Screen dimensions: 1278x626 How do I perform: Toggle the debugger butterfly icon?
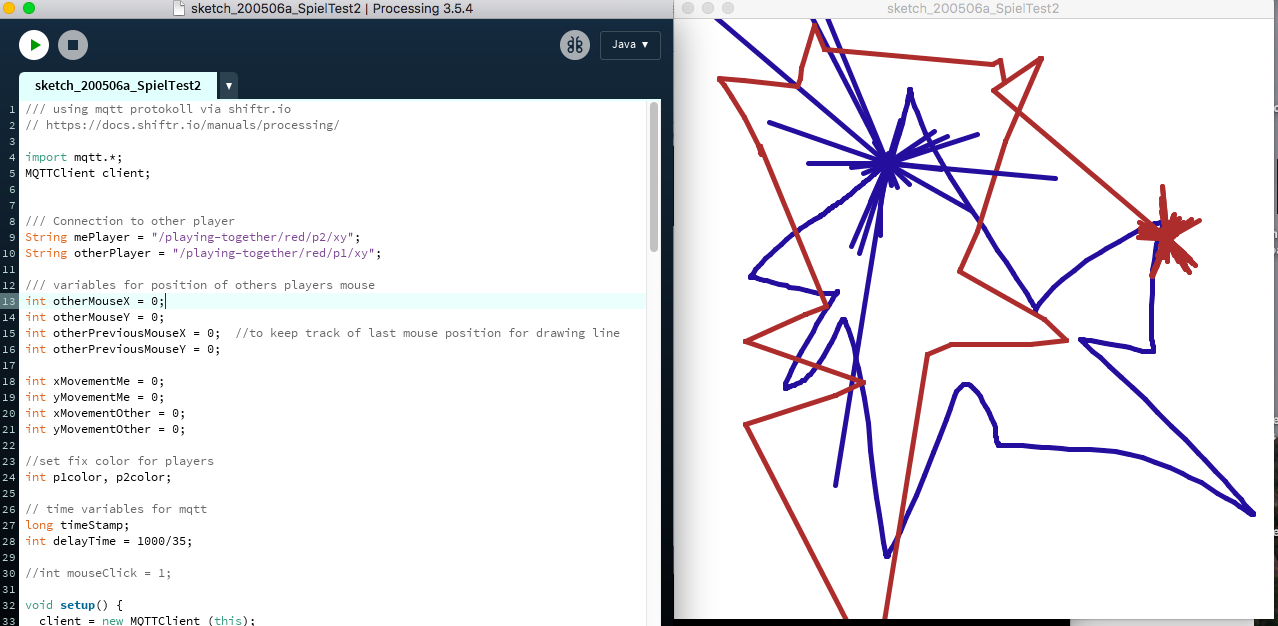[574, 45]
